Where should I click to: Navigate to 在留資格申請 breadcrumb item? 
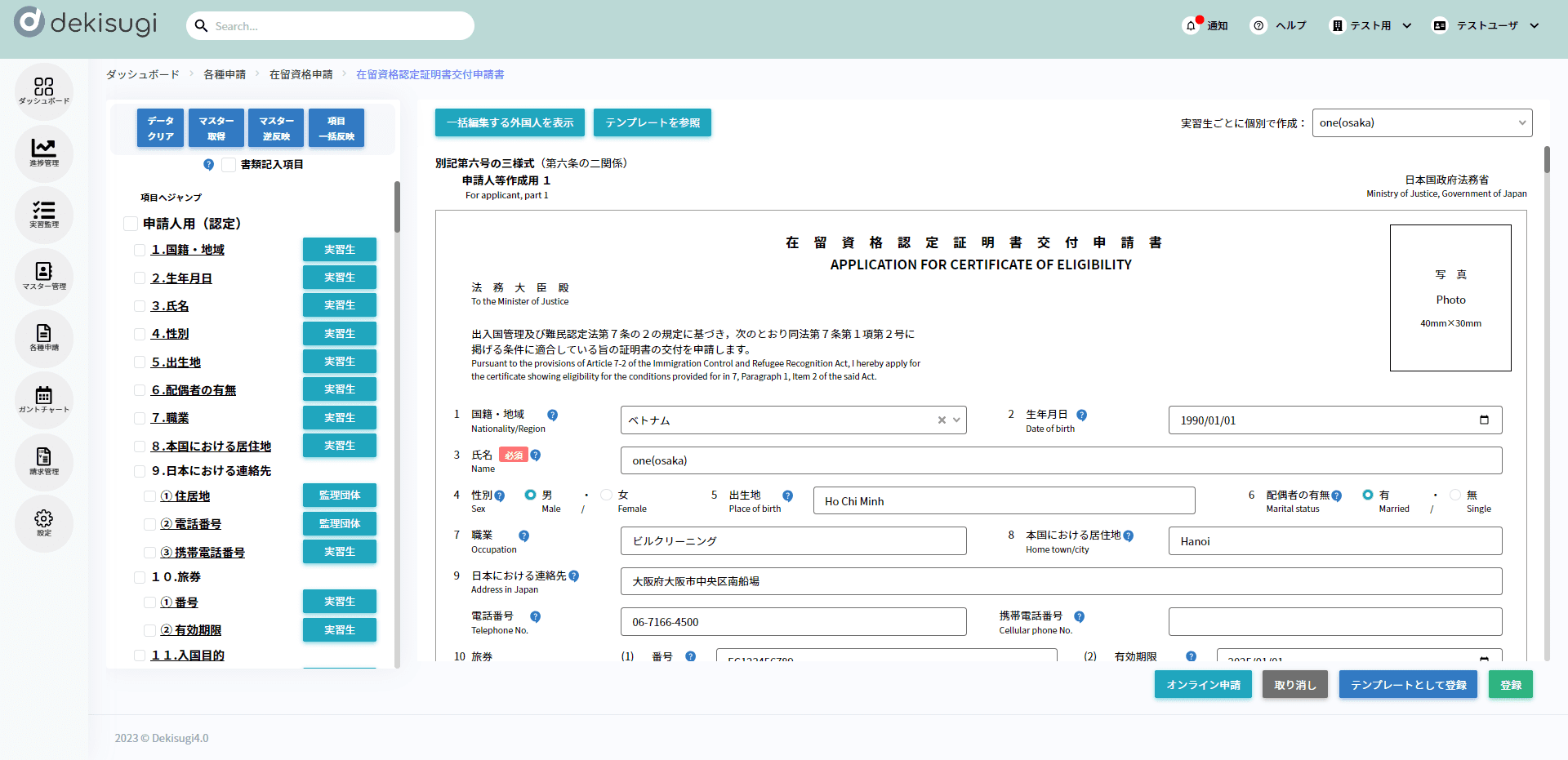(301, 75)
